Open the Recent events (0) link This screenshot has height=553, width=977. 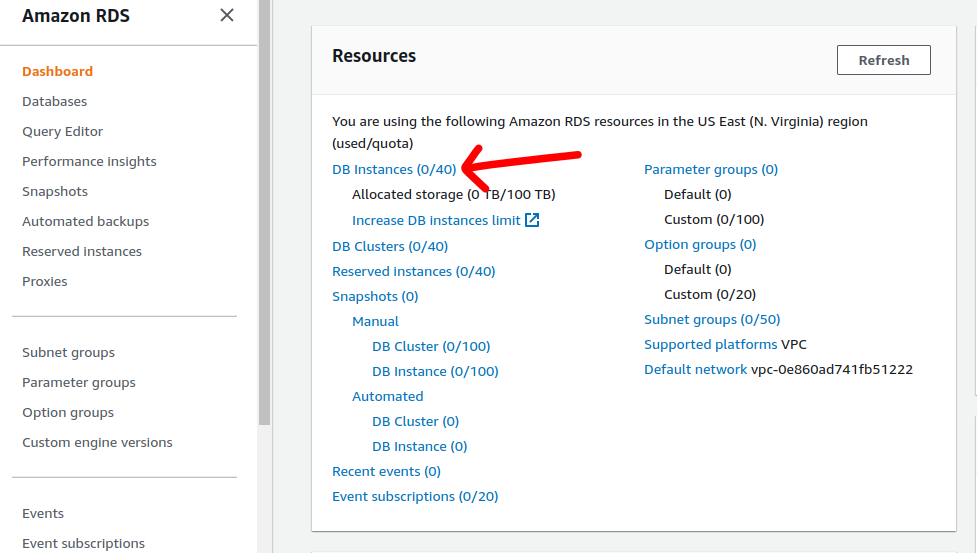pyautogui.click(x=386, y=471)
